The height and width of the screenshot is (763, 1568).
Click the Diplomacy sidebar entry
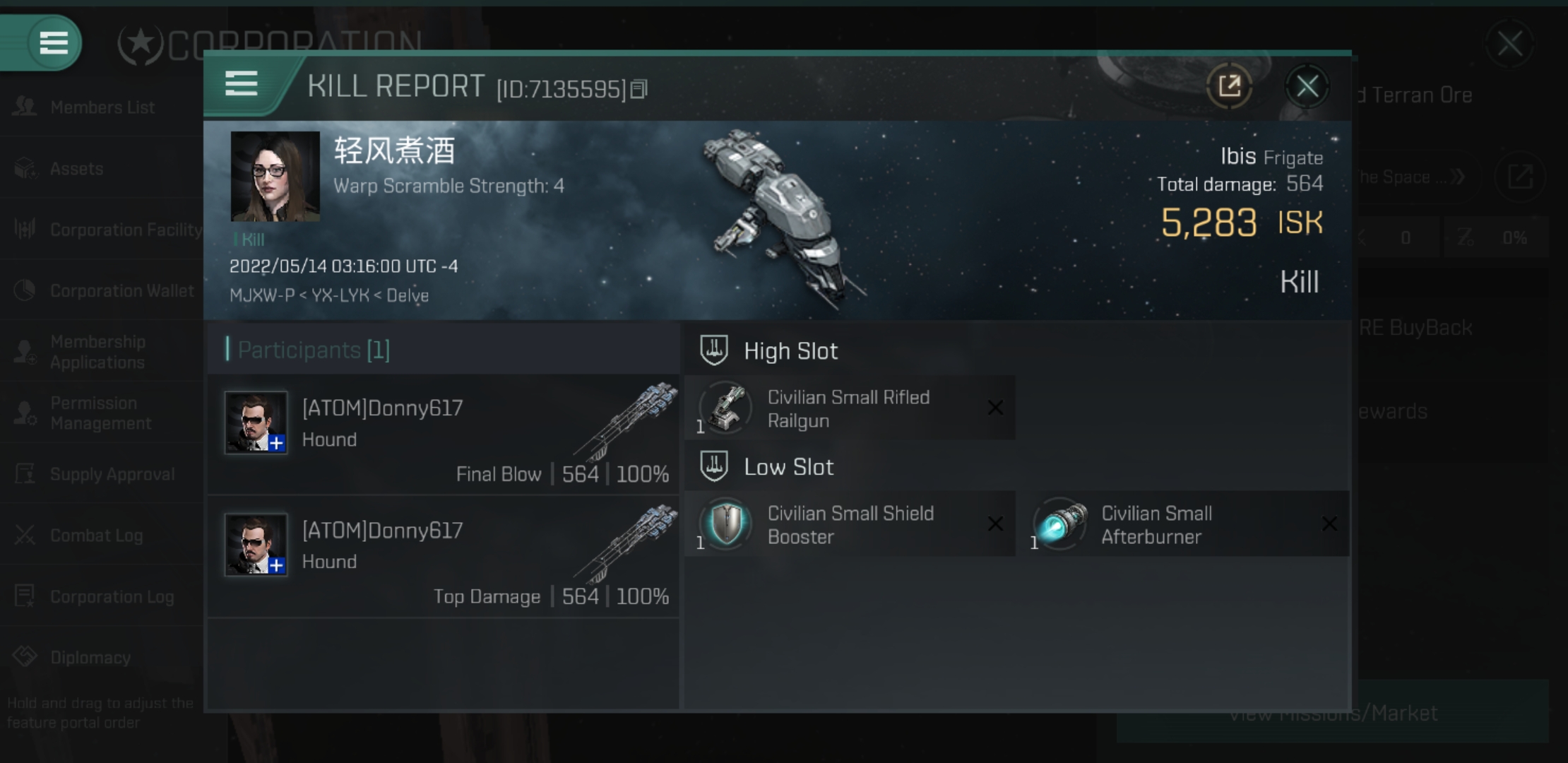[x=91, y=657]
